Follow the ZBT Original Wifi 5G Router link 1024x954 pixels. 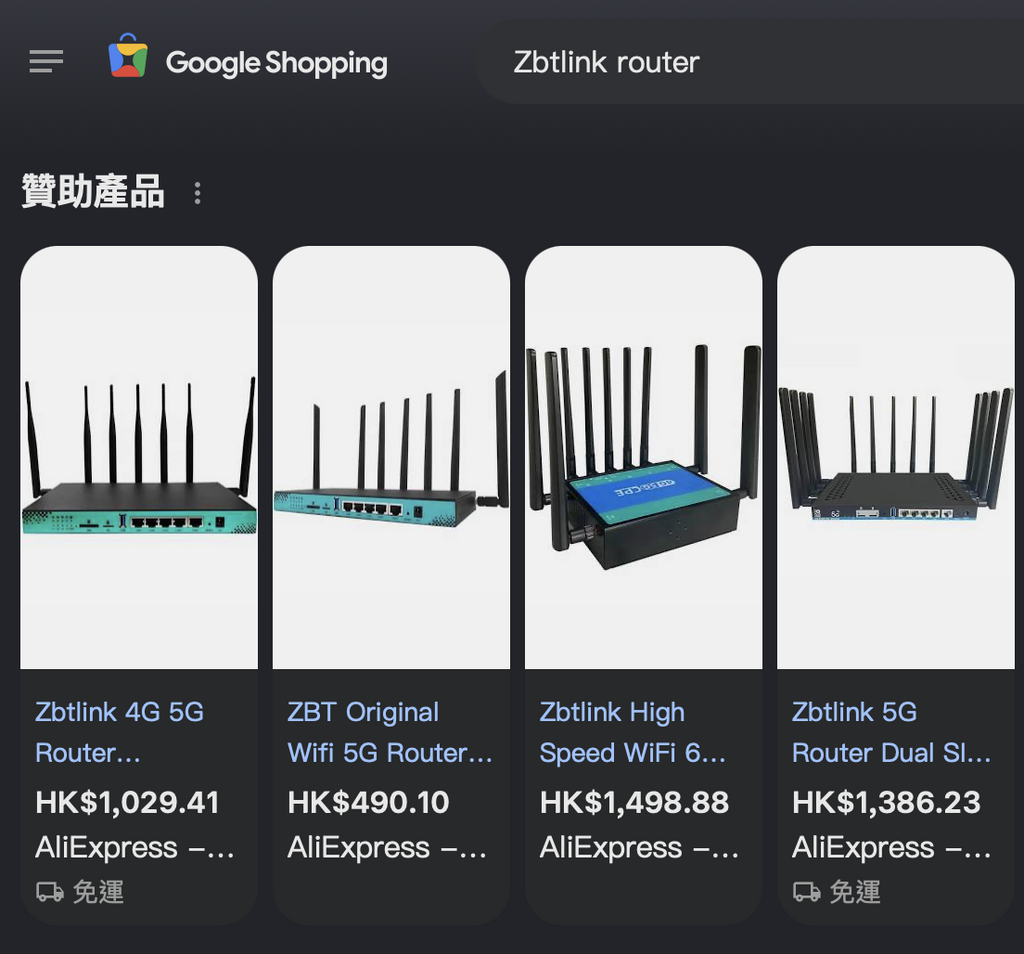pos(390,732)
